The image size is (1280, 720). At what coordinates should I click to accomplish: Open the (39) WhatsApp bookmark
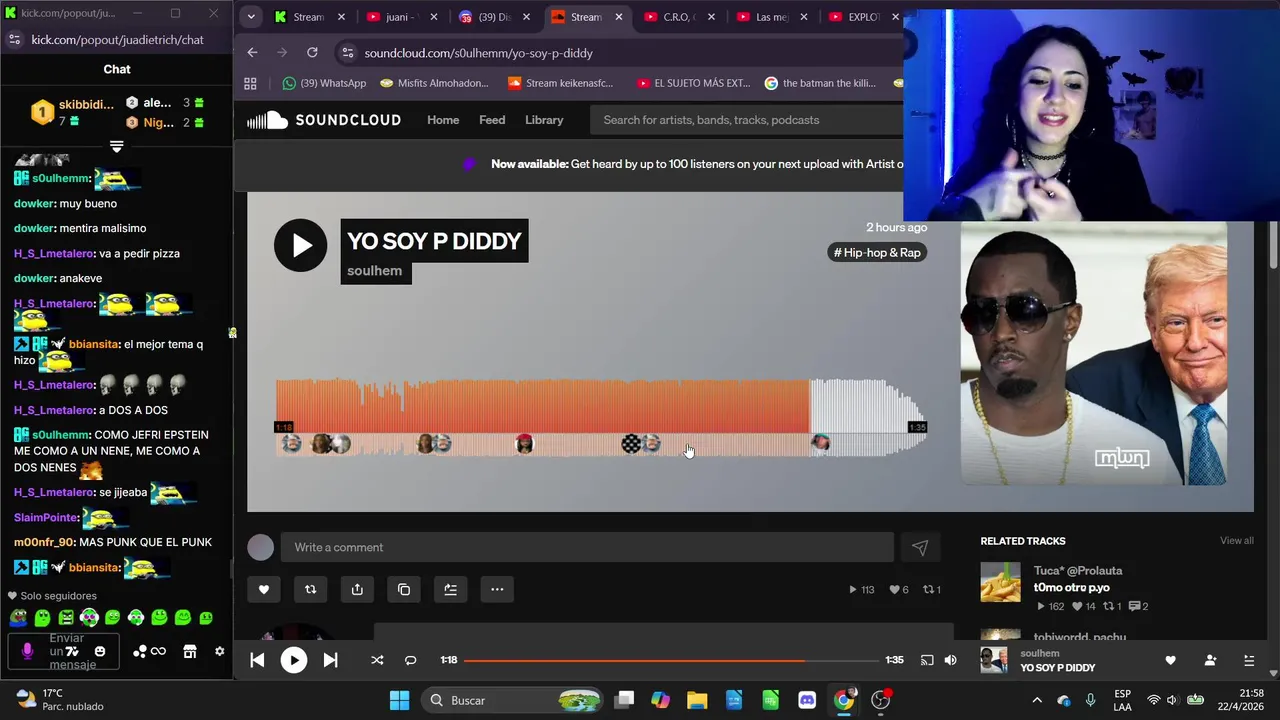(324, 83)
